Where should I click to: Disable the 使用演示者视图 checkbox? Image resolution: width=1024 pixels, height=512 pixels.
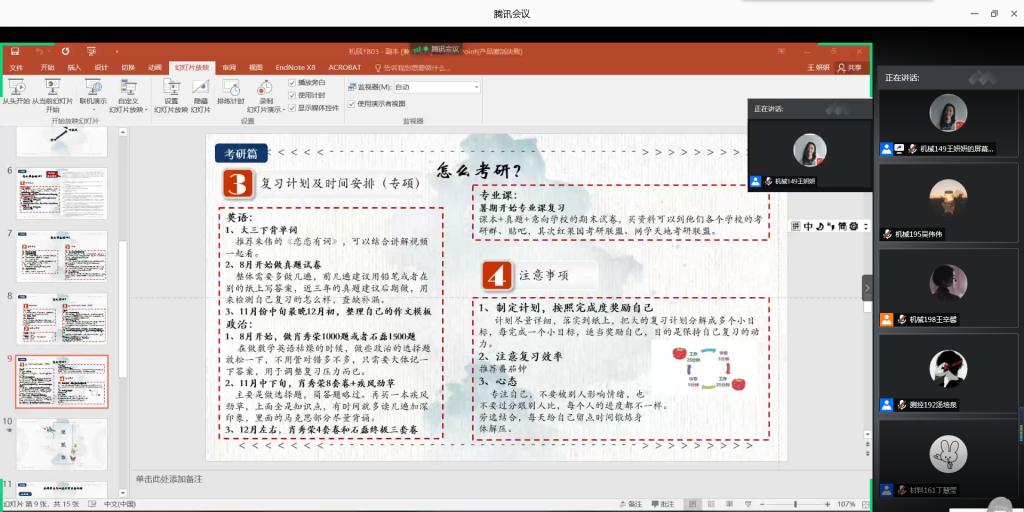(351, 103)
